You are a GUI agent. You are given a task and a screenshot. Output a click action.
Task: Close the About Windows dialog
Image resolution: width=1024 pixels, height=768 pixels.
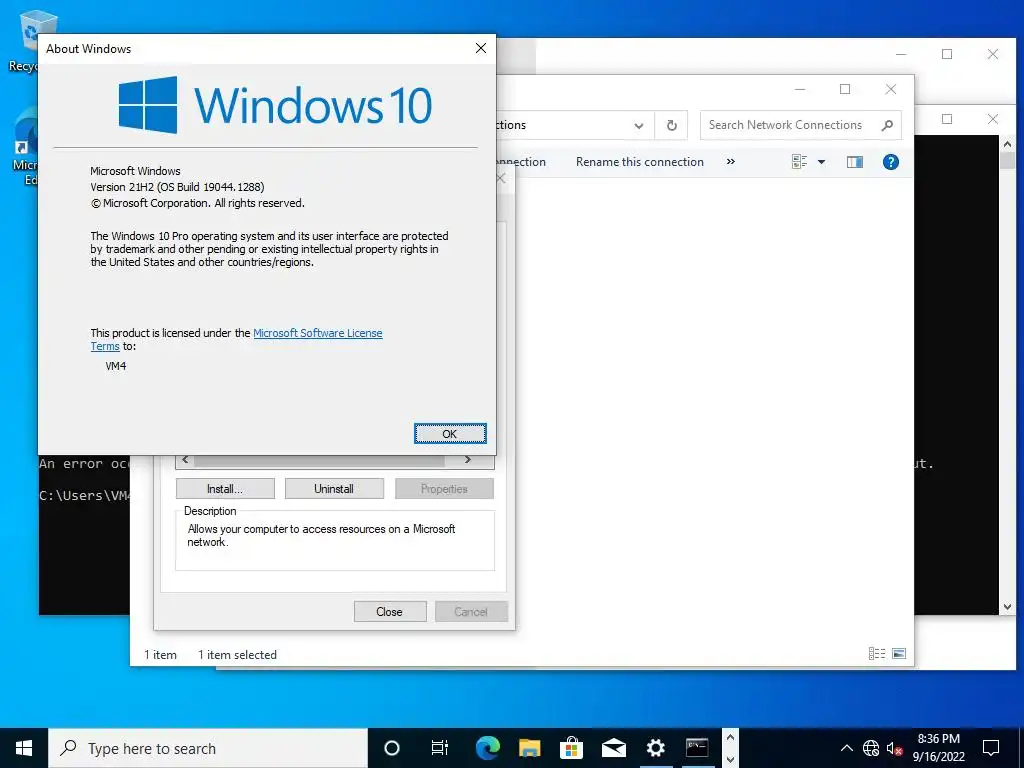481,48
